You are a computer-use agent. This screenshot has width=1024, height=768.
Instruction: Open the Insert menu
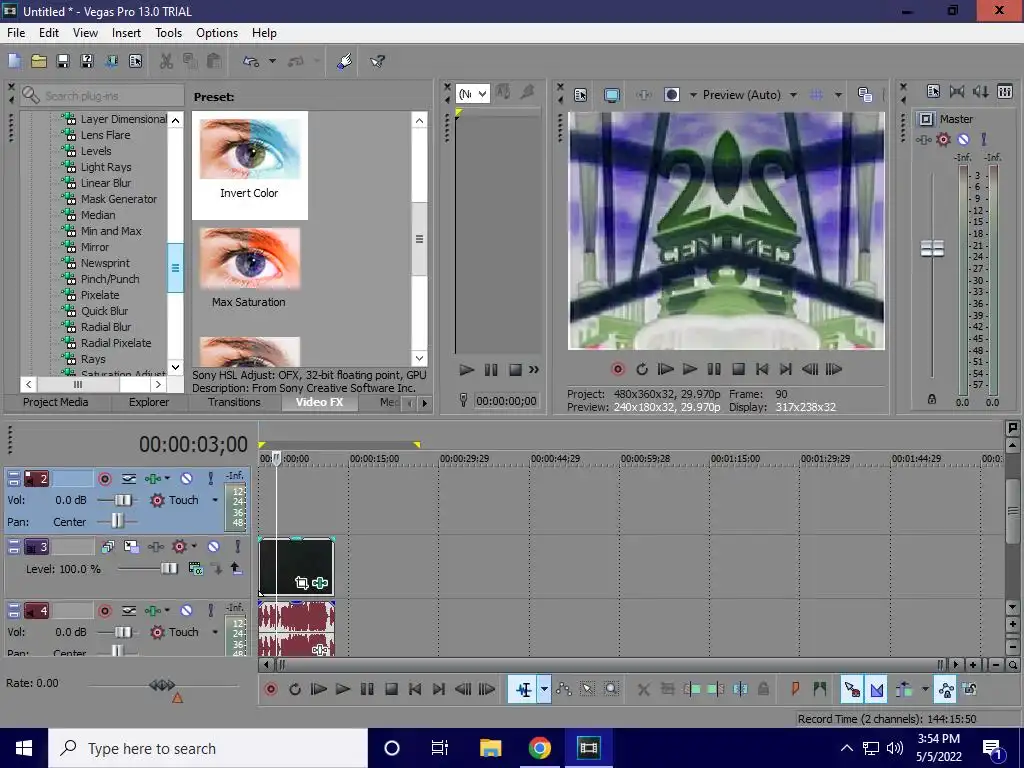[x=126, y=33]
